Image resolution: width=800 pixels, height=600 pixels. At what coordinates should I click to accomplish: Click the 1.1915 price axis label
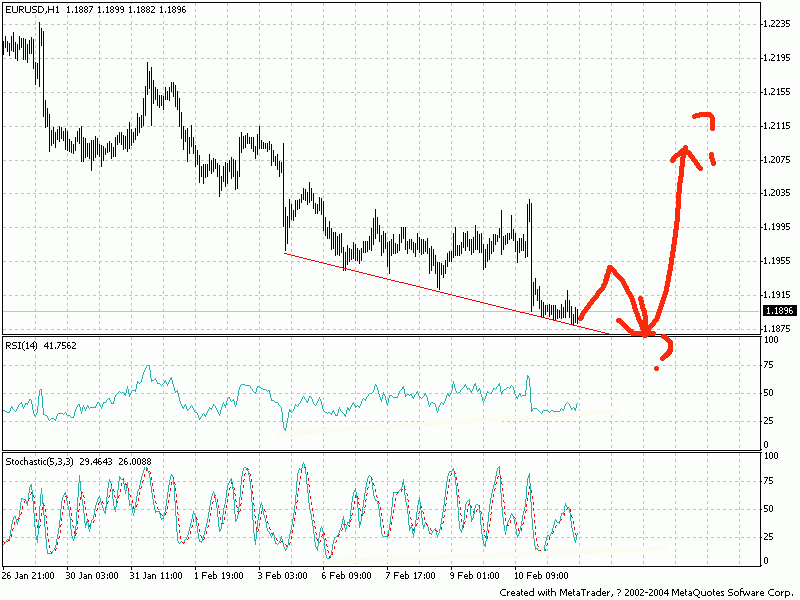pos(778,294)
